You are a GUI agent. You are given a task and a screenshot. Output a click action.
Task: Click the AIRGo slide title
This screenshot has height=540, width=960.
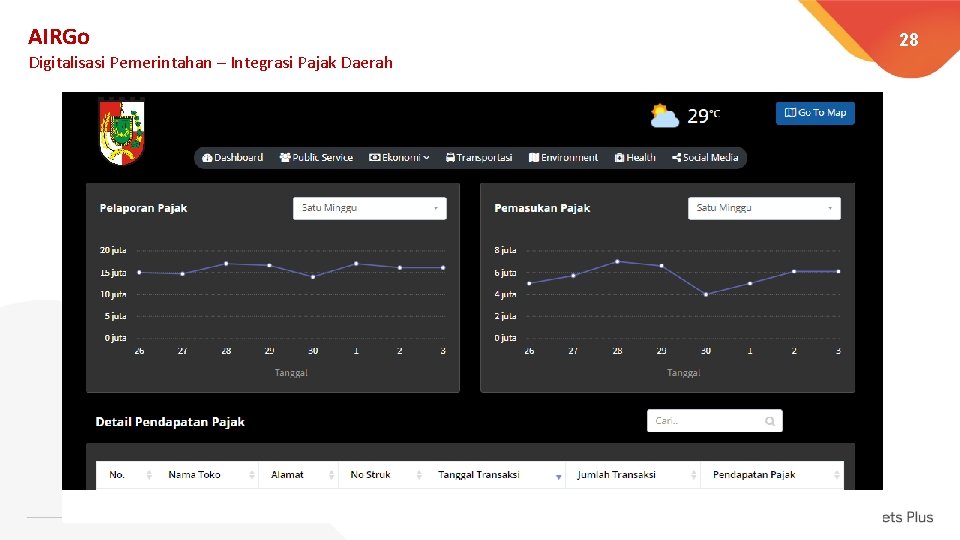[x=59, y=37]
